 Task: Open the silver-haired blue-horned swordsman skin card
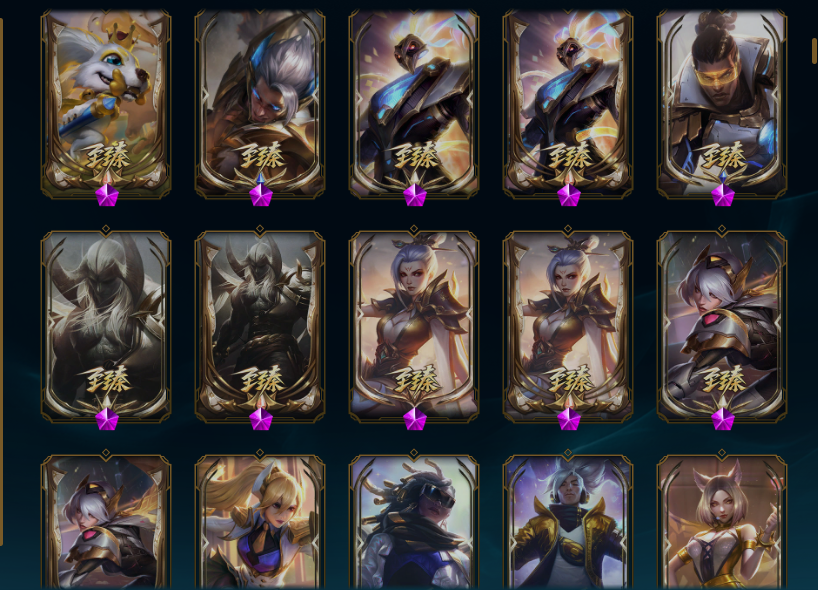[260, 104]
